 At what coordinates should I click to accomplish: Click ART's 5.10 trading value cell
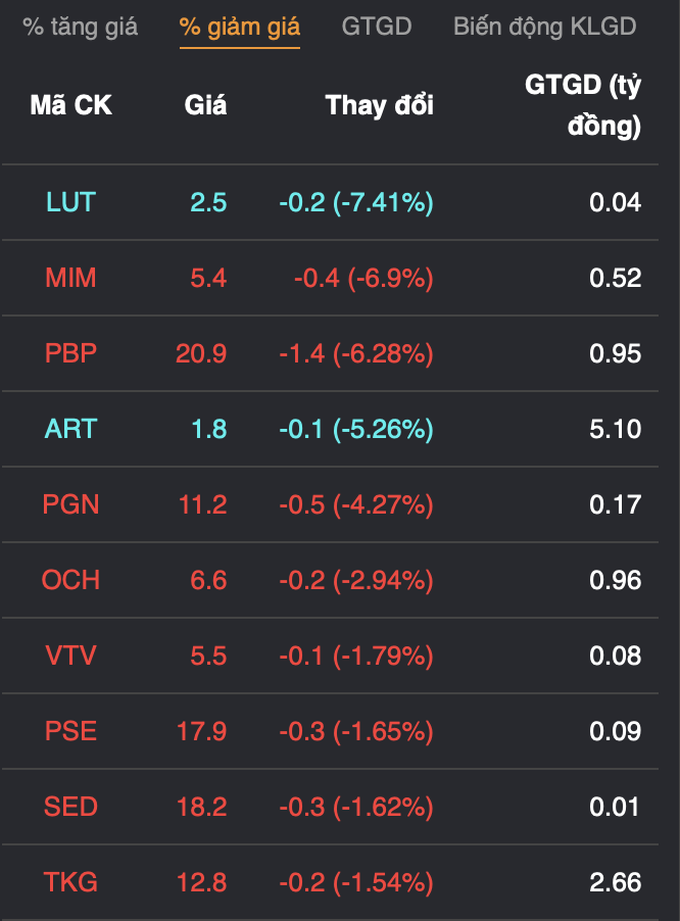tap(615, 429)
